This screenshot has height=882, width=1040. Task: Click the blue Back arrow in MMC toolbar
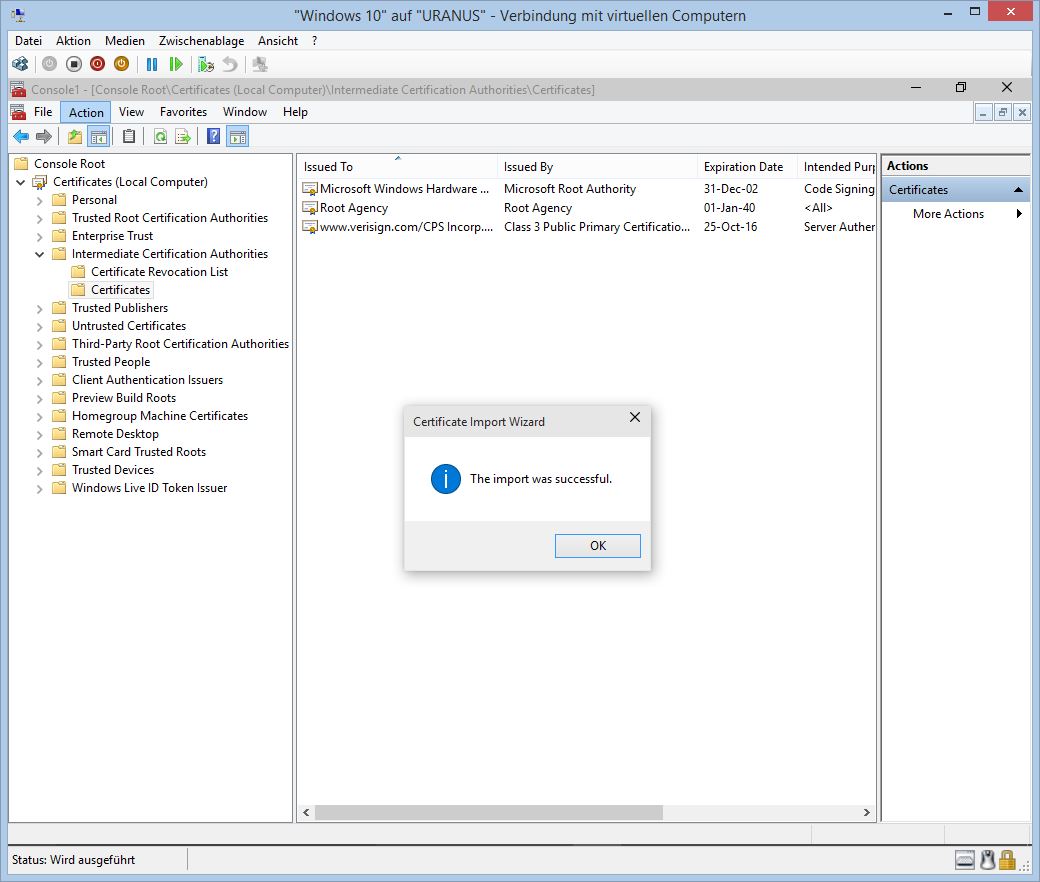20,137
